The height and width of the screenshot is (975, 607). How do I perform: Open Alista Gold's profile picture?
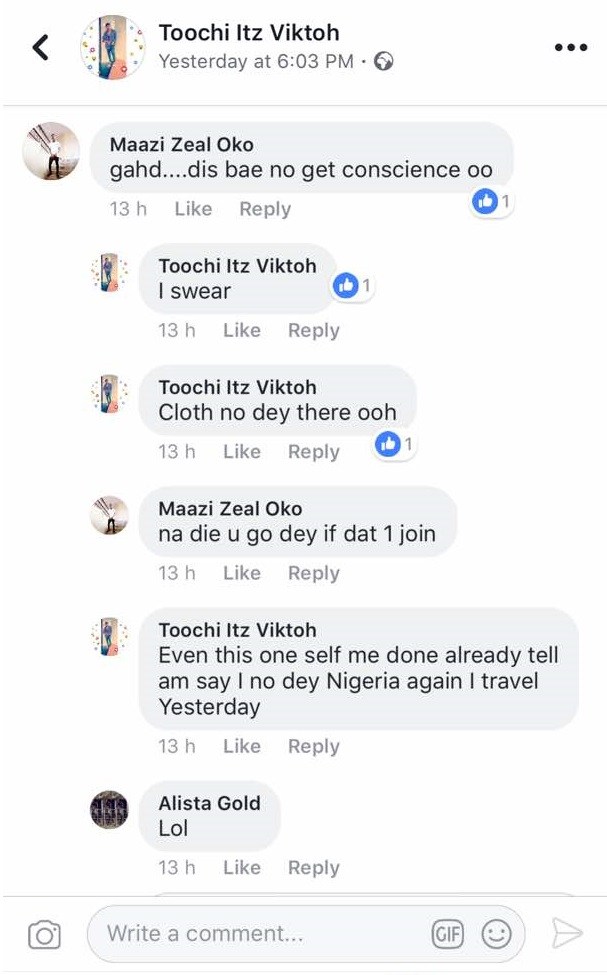(109, 809)
